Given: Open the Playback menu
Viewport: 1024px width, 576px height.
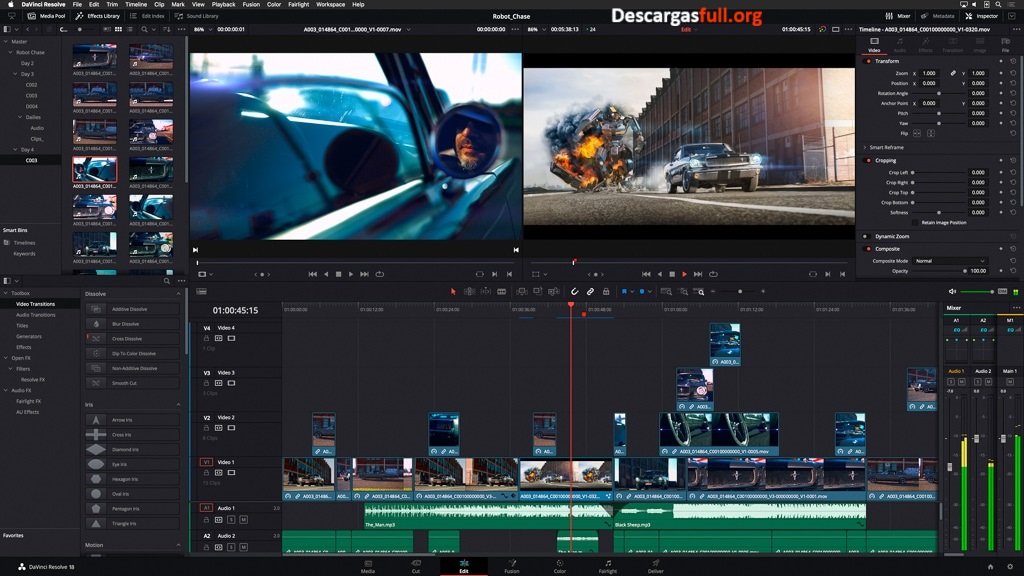Looking at the screenshot, I should point(224,4).
